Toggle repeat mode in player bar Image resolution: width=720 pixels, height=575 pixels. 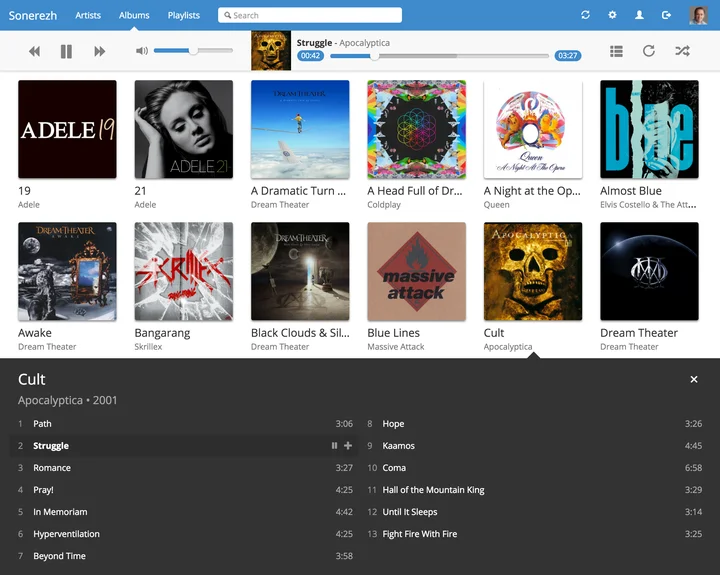[649, 51]
